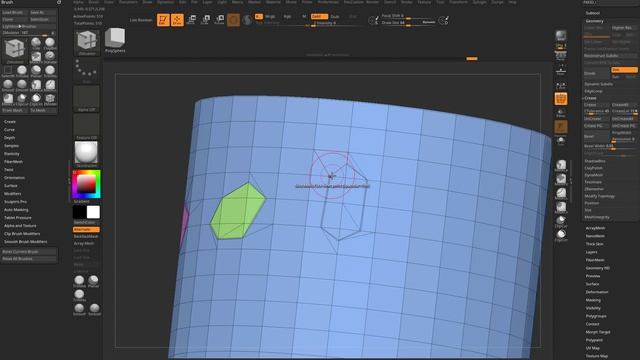Choose the large ZModeler brush in Brush palette

15,50
